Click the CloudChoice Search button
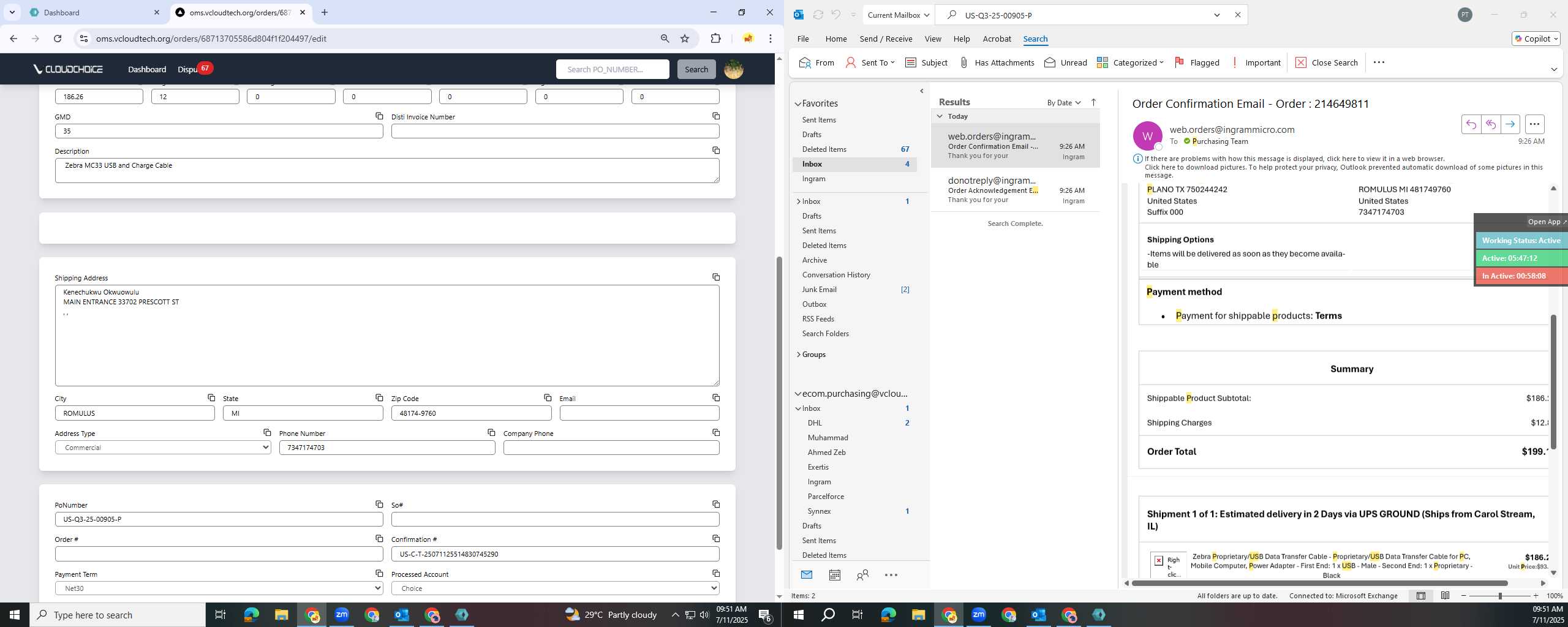1568x627 pixels. [696, 69]
